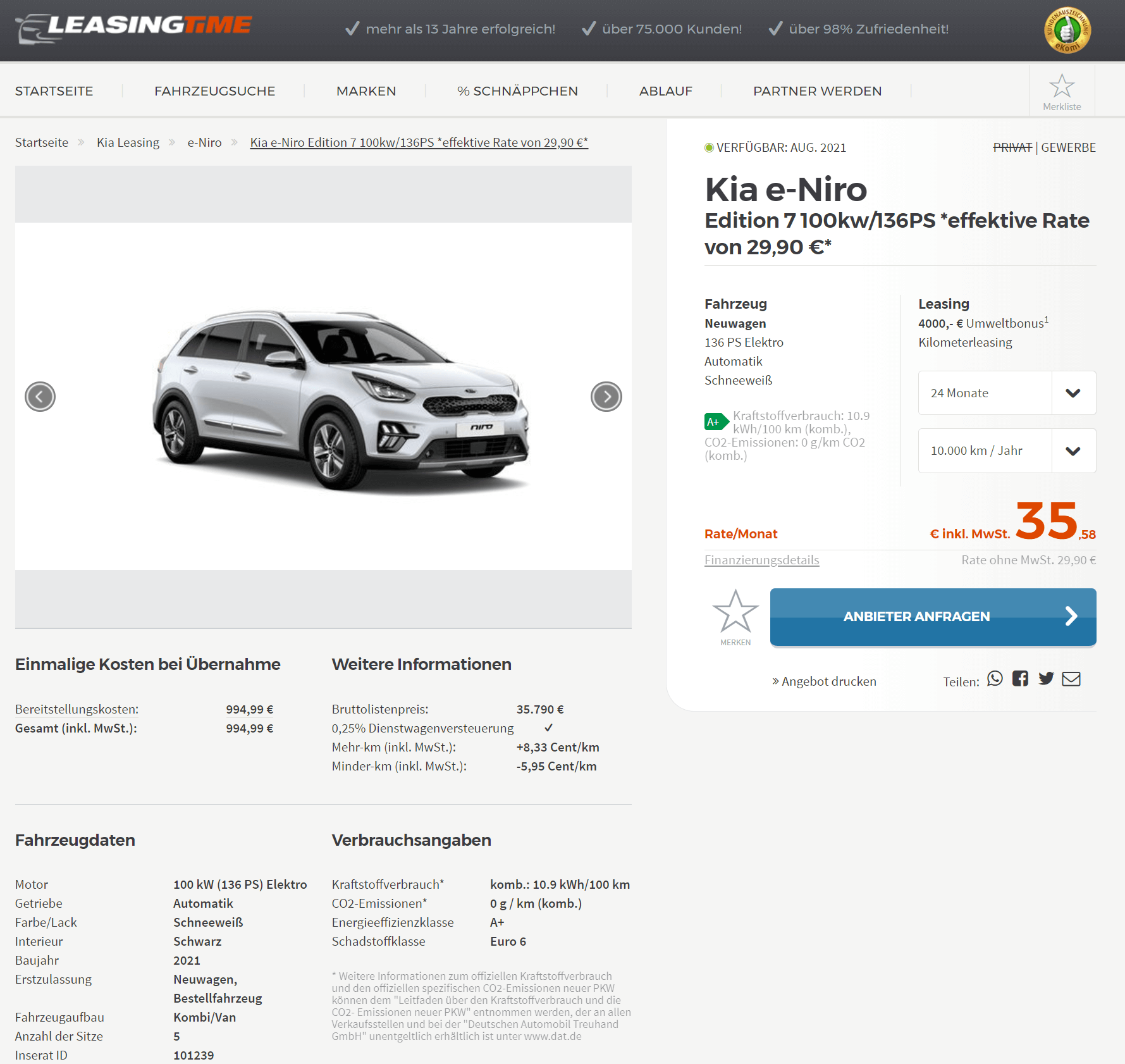This screenshot has height=1064, width=1125.
Task: Open ABLAUF menu item
Action: pyautogui.click(x=666, y=91)
